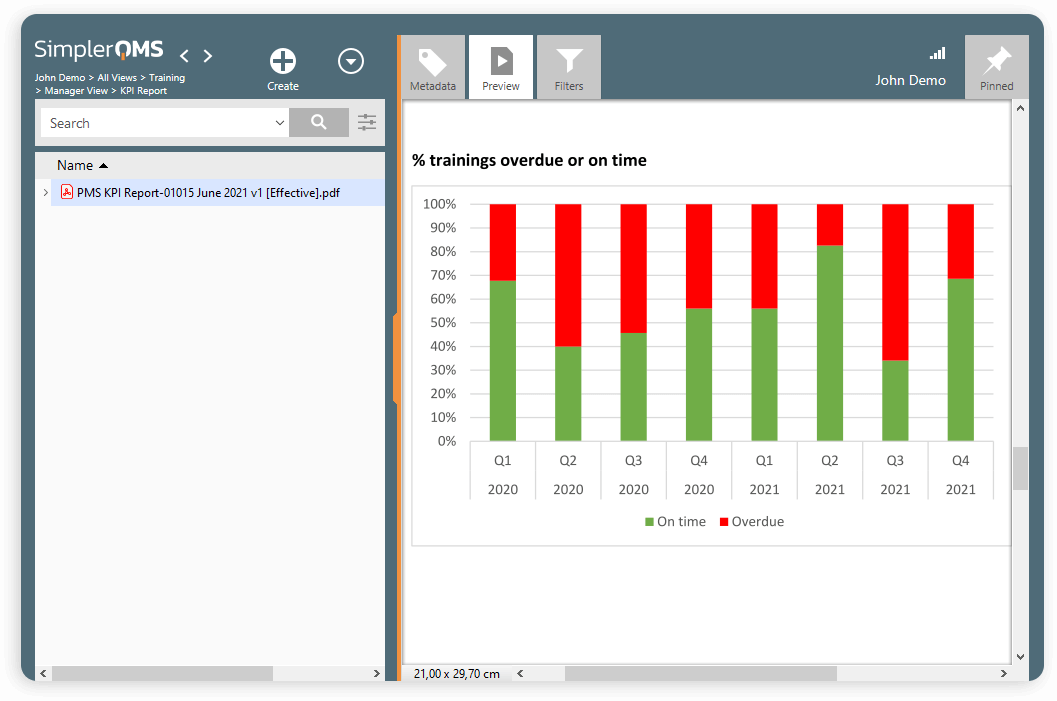Open the circular dropdown next to Create
1057x701 pixels.
(351, 61)
